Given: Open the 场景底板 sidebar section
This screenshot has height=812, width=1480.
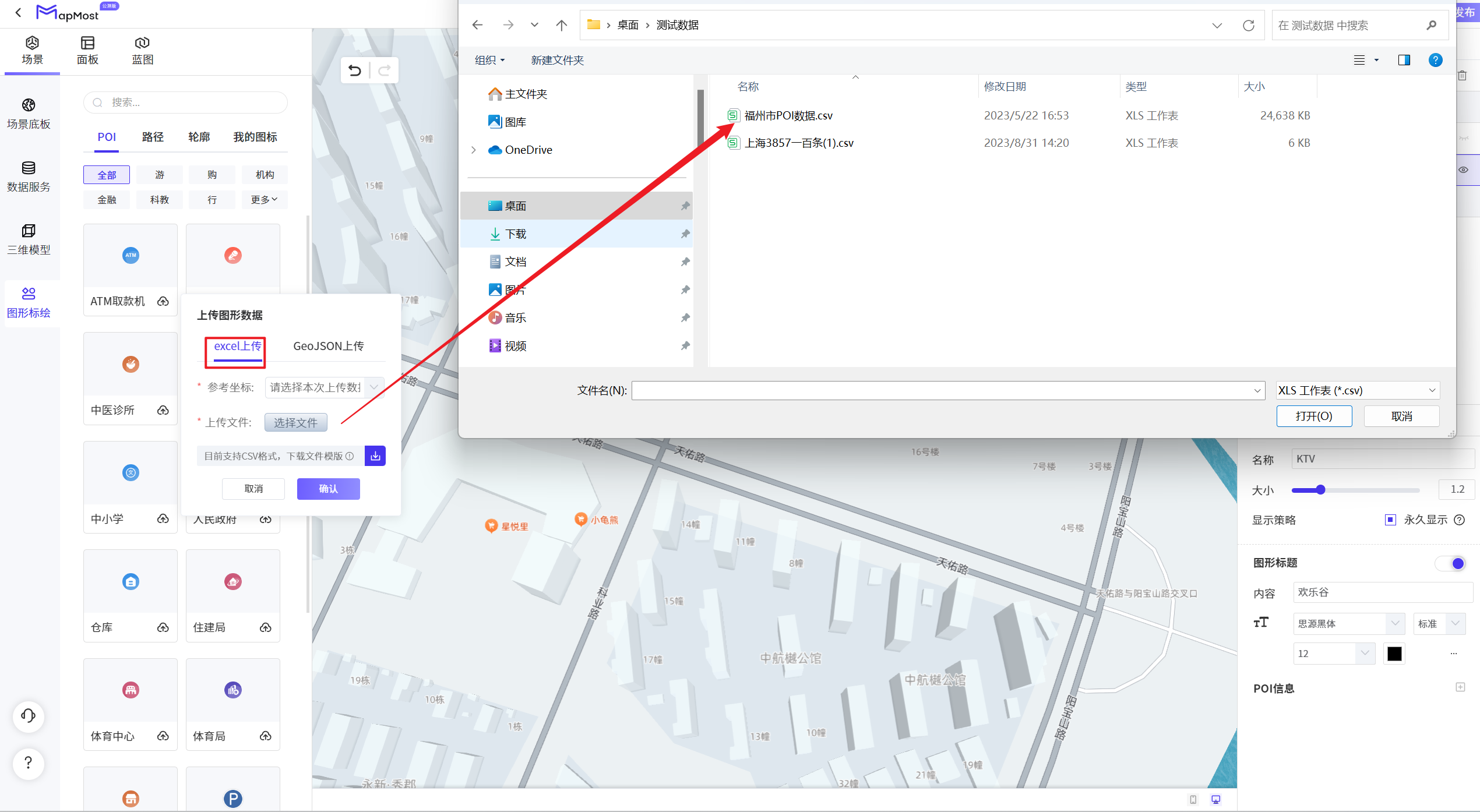Looking at the screenshot, I should click(29, 114).
